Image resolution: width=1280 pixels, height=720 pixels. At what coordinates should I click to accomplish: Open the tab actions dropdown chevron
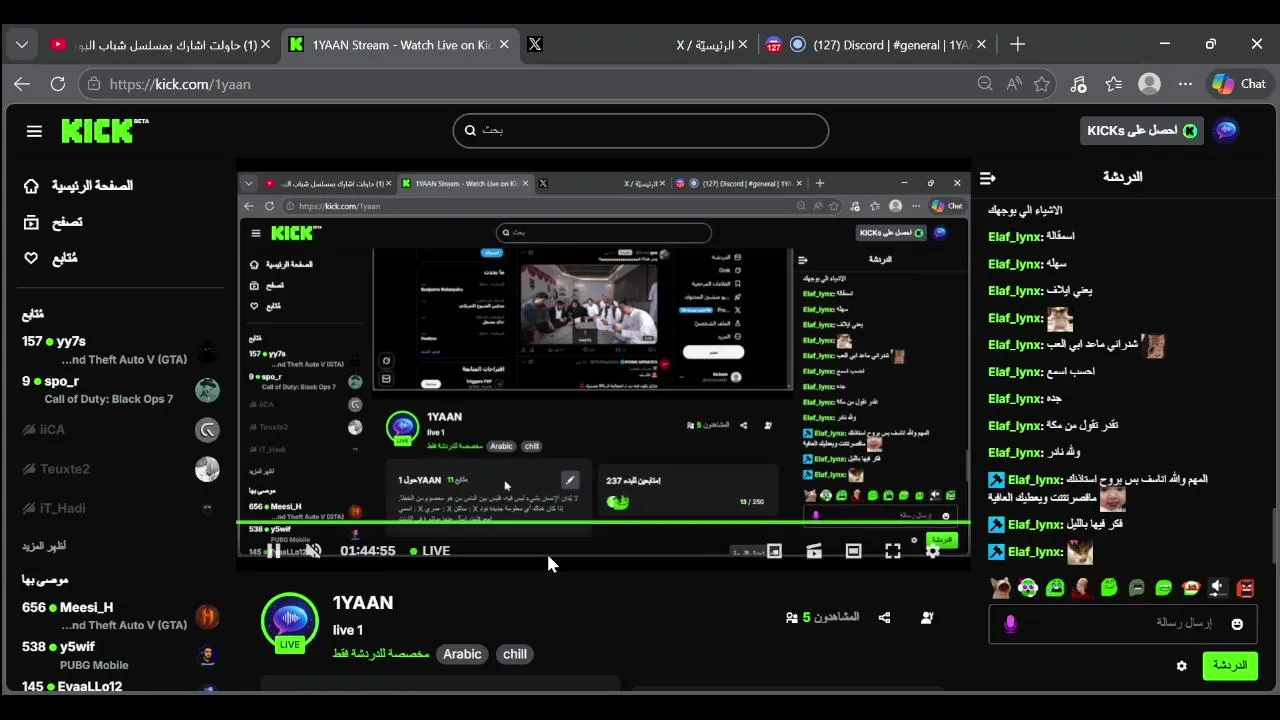(22, 44)
